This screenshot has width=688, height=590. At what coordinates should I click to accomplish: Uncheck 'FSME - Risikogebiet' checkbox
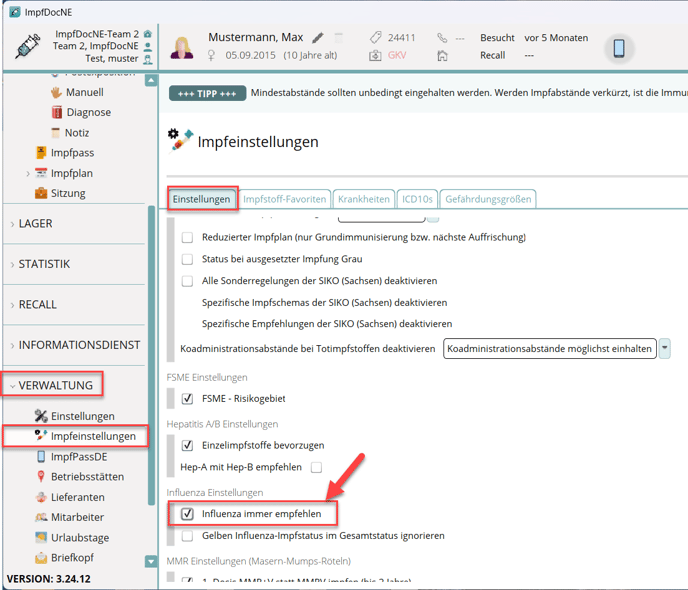[x=187, y=398]
